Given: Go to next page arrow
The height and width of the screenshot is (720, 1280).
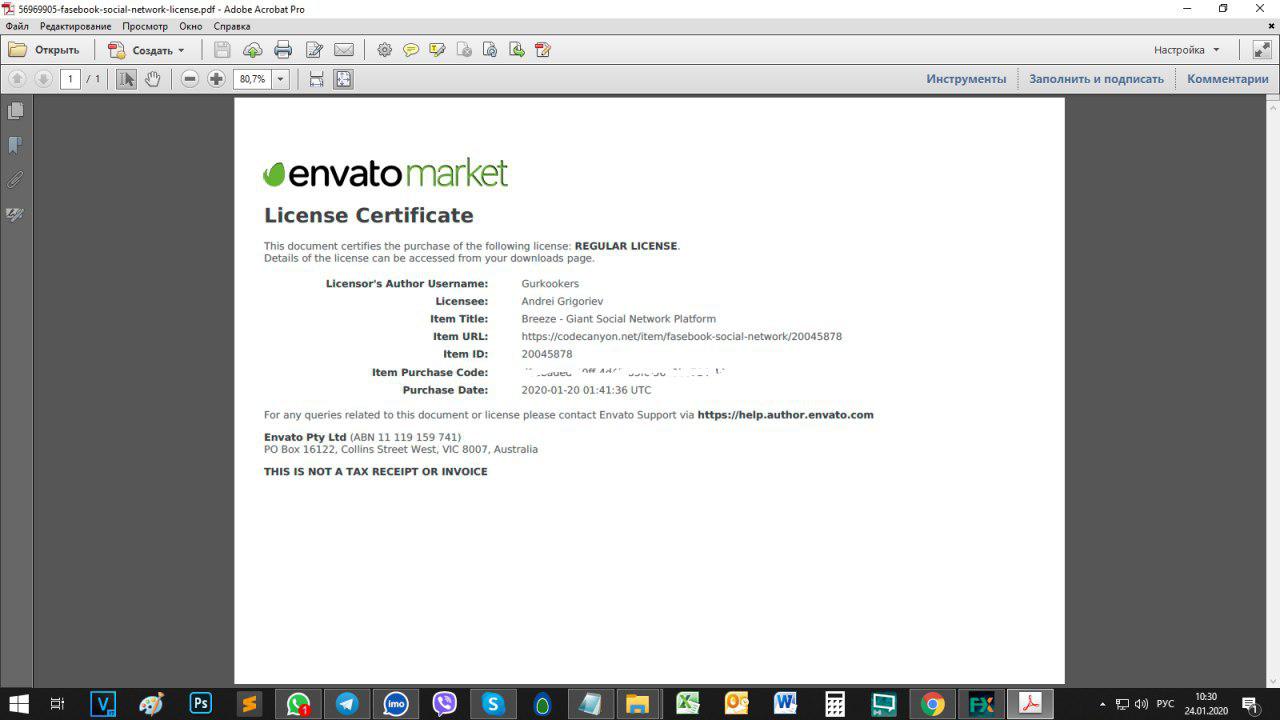Looking at the screenshot, I should click(x=43, y=79).
